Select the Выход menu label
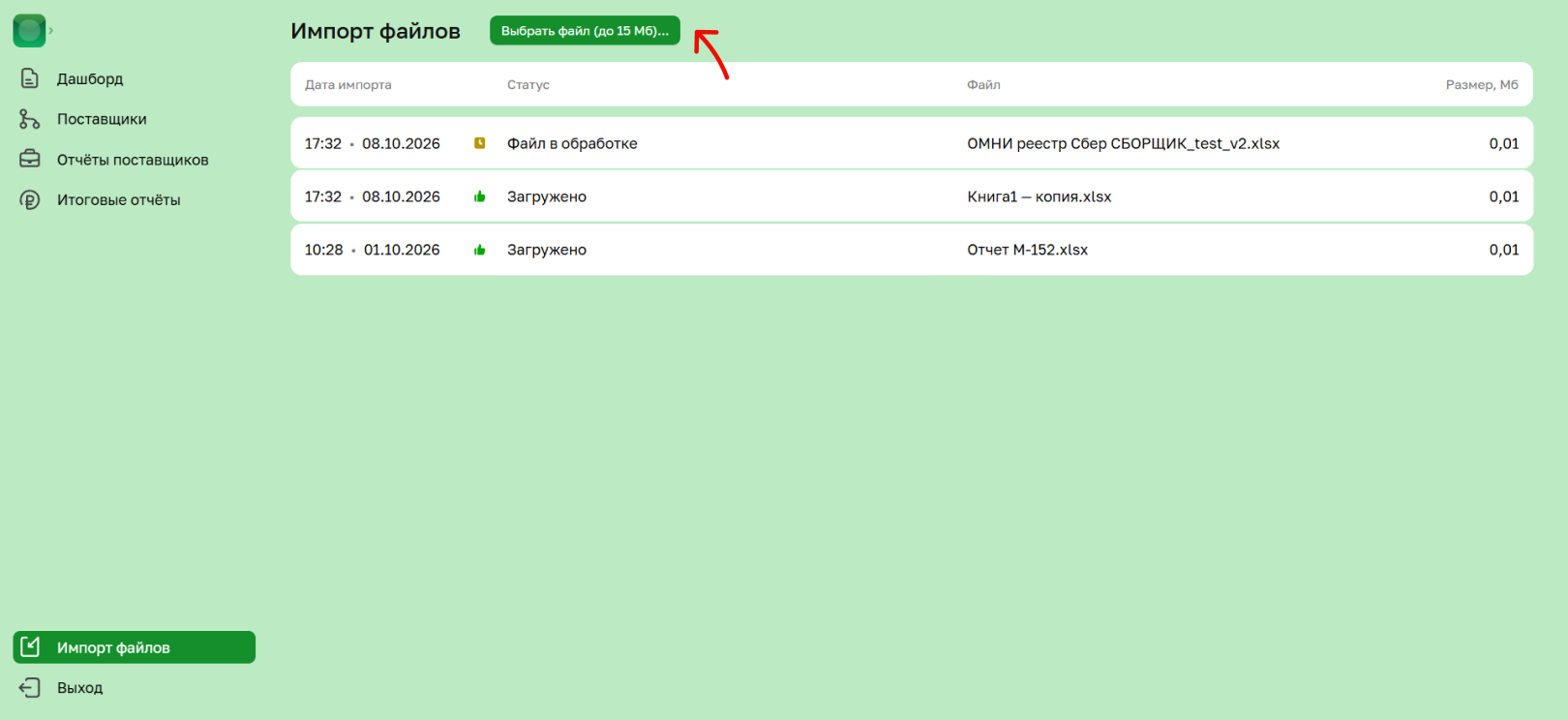Screen dimensions: 1568x720 79,688
